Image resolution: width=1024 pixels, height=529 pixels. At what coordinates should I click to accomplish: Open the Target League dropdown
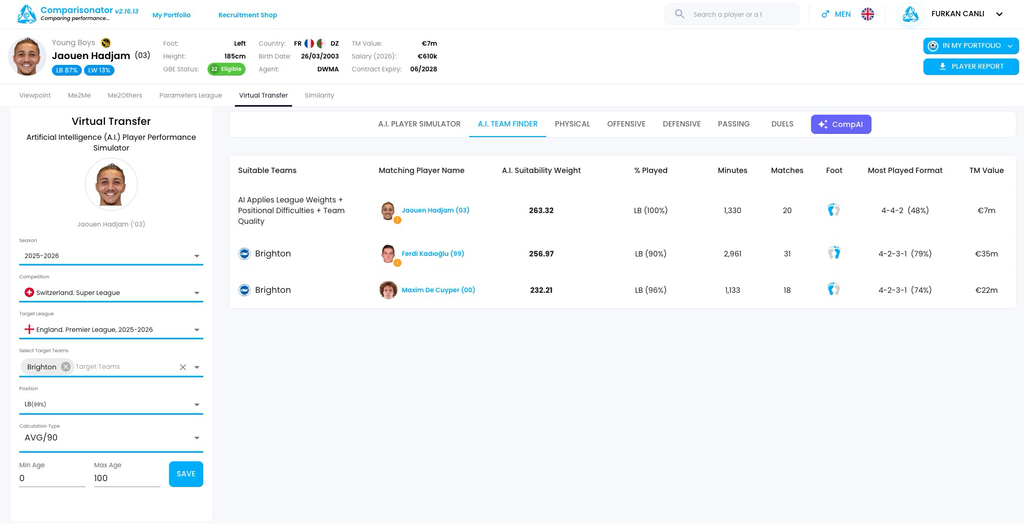111,330
